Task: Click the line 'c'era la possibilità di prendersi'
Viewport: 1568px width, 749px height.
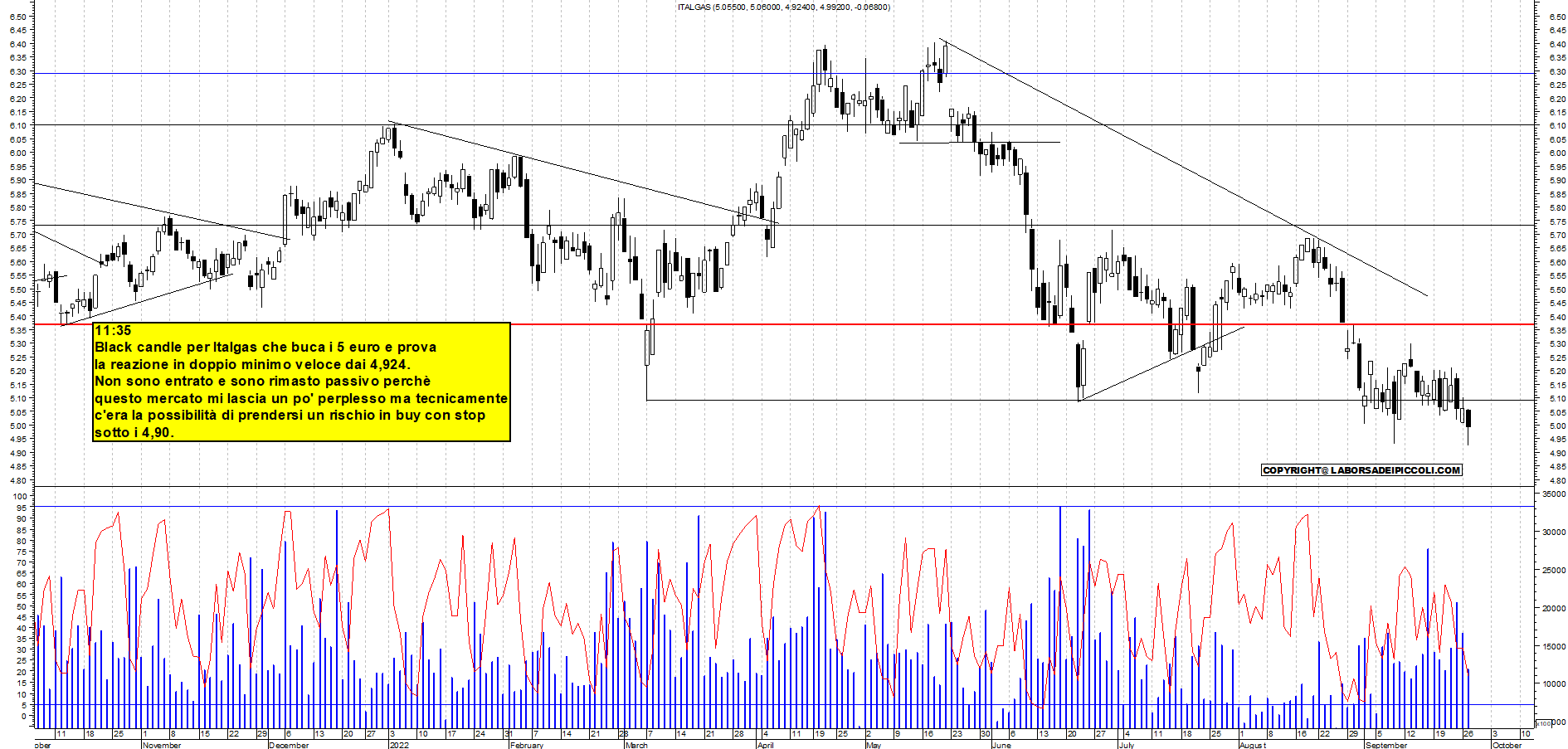Action: 290,415
